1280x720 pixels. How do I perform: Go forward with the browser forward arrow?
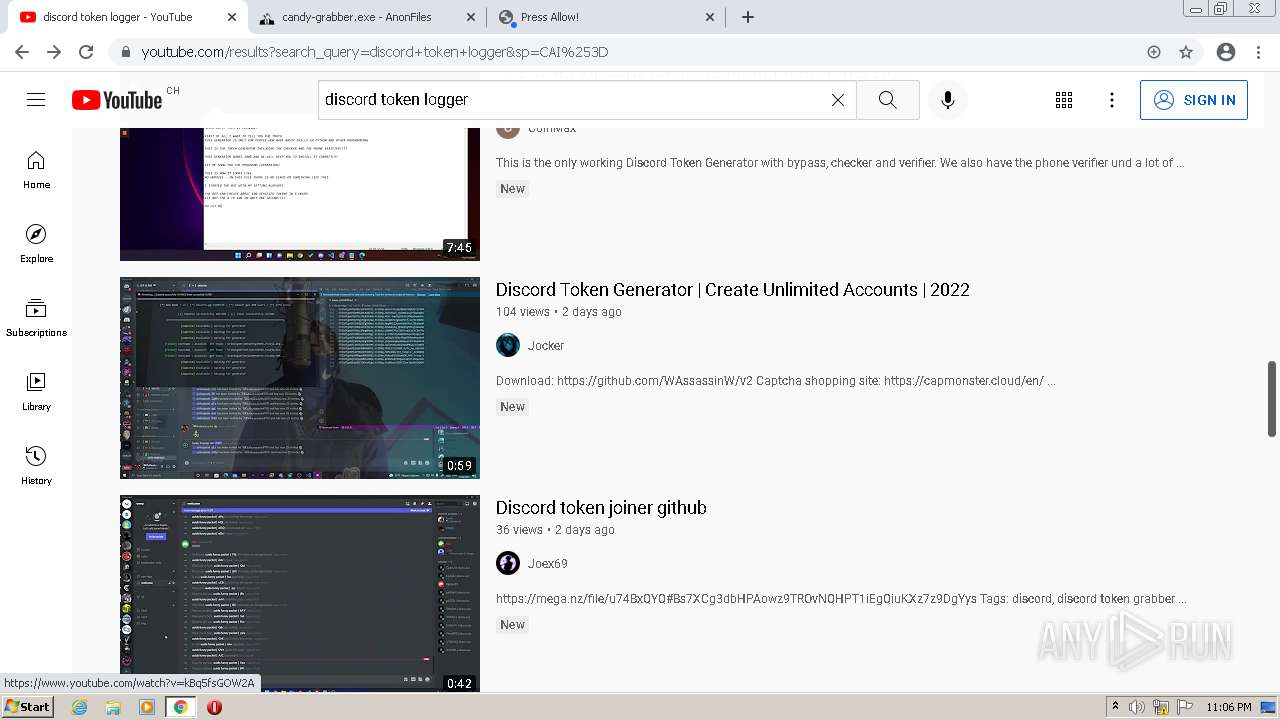tap(54, 52)
